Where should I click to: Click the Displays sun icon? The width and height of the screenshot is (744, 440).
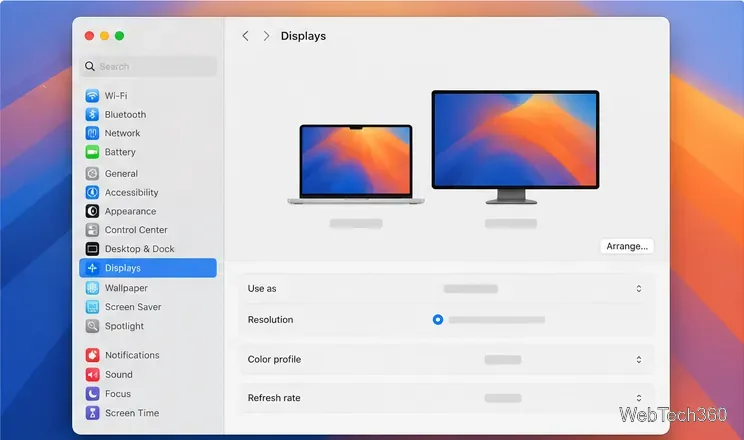click(x=92, y=268)
